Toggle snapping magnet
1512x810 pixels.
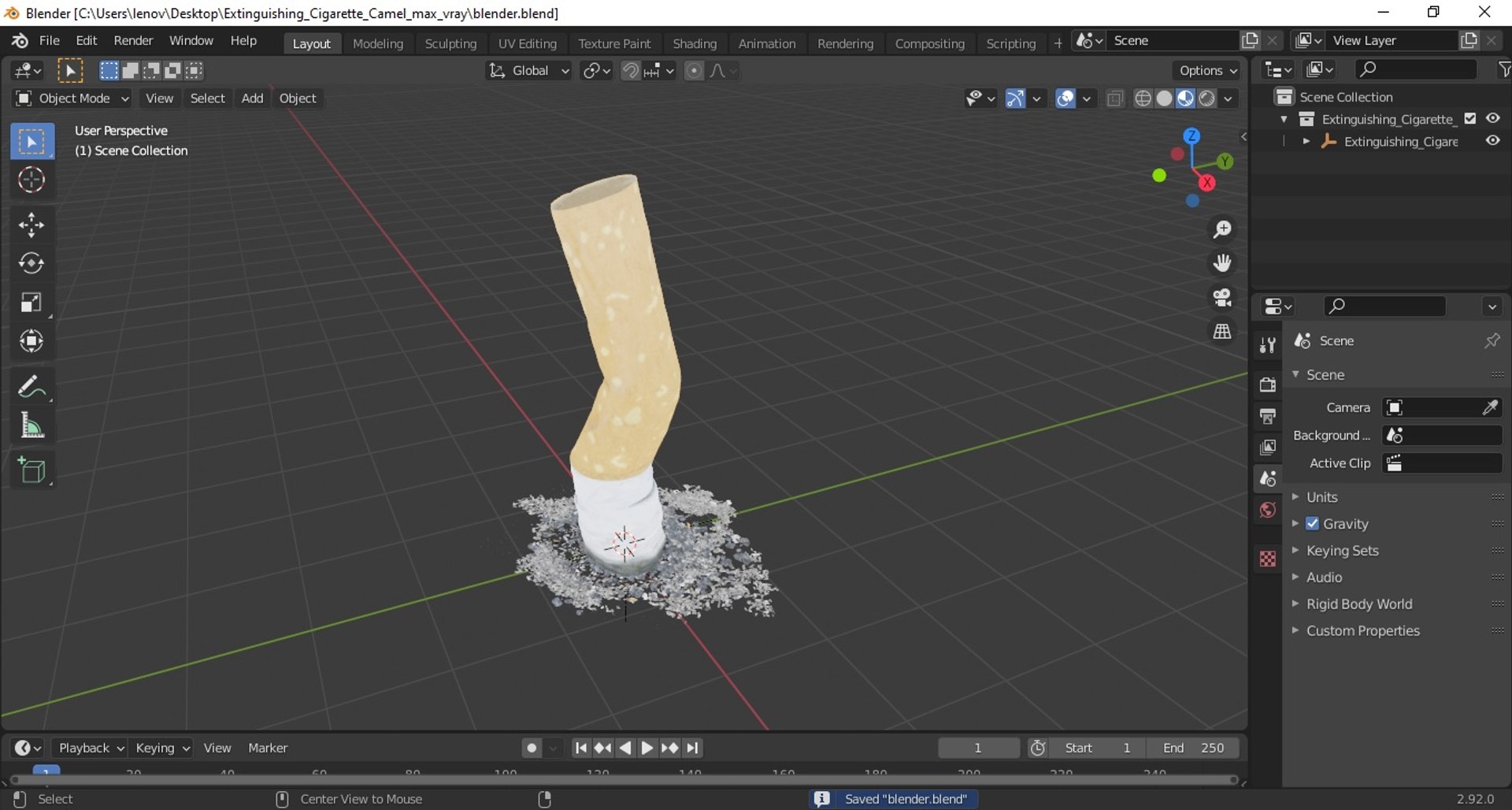(x=630, y=71)
